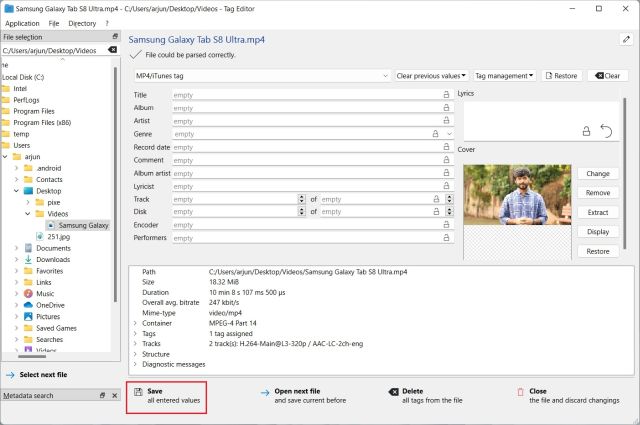
Task: Open the Directory menu
Action: pyautogui.click(x=82, y=22)
